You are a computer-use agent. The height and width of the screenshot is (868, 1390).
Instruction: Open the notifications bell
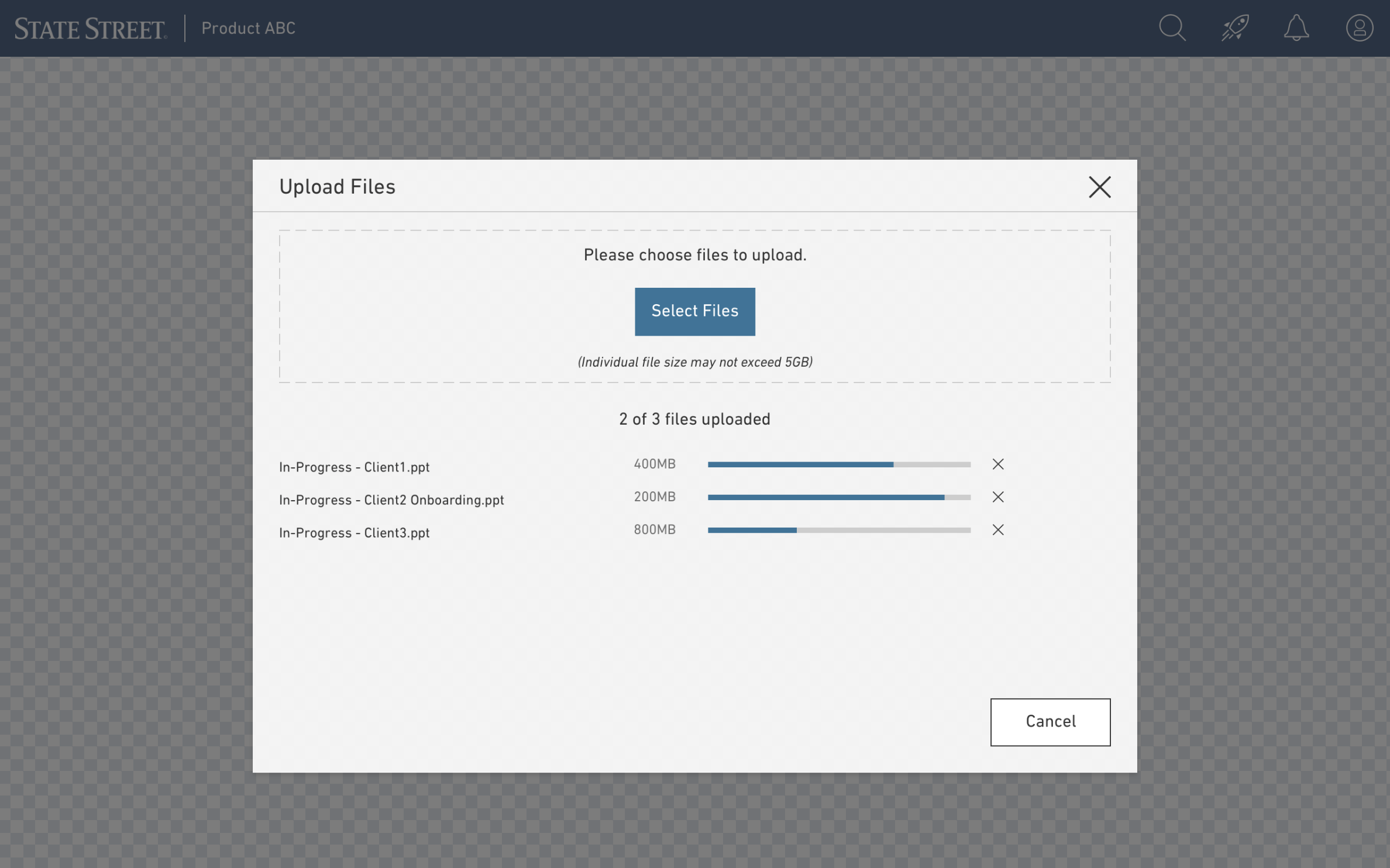pos(1296,28)
